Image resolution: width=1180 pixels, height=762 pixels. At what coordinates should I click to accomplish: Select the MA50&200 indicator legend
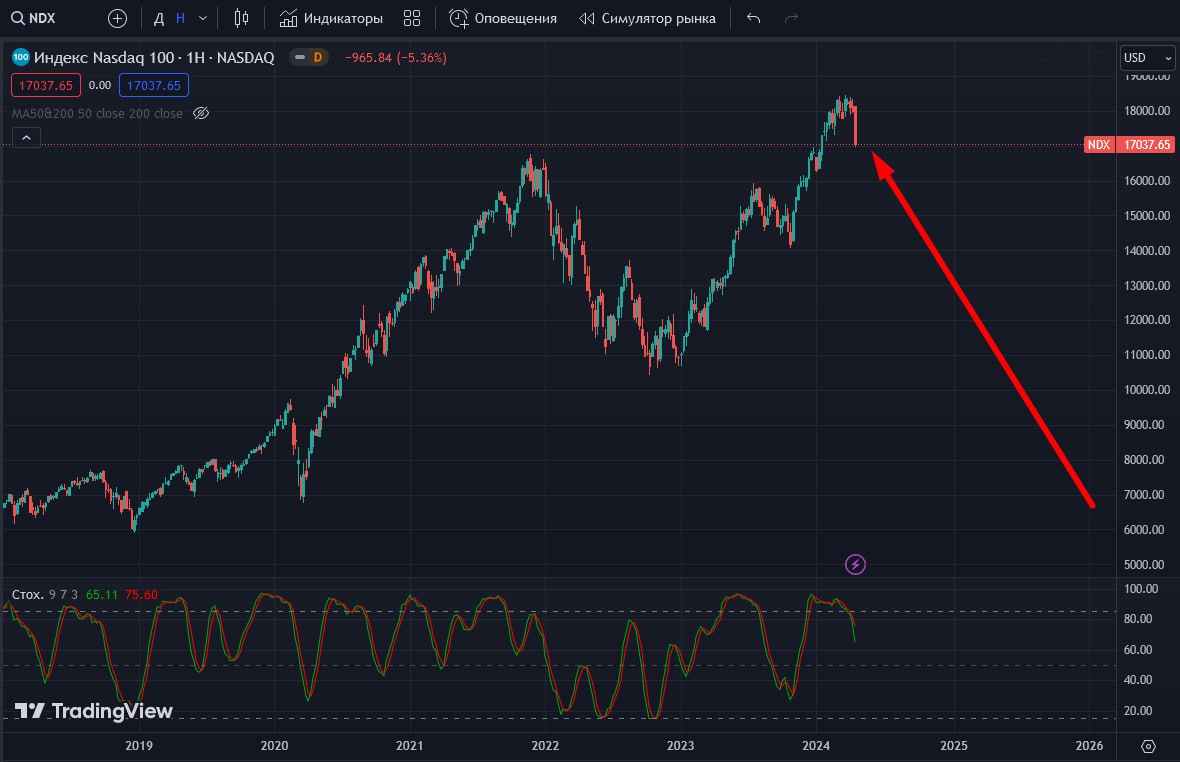[97, 114]
